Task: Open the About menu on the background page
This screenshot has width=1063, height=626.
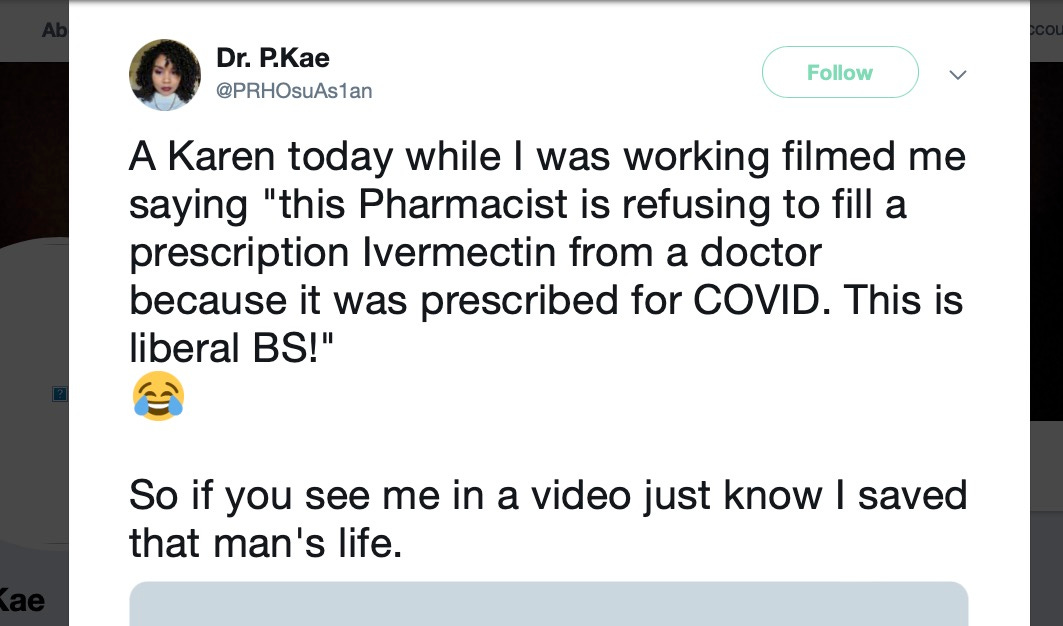Action: pyautogui.click(x=57, y=30)
